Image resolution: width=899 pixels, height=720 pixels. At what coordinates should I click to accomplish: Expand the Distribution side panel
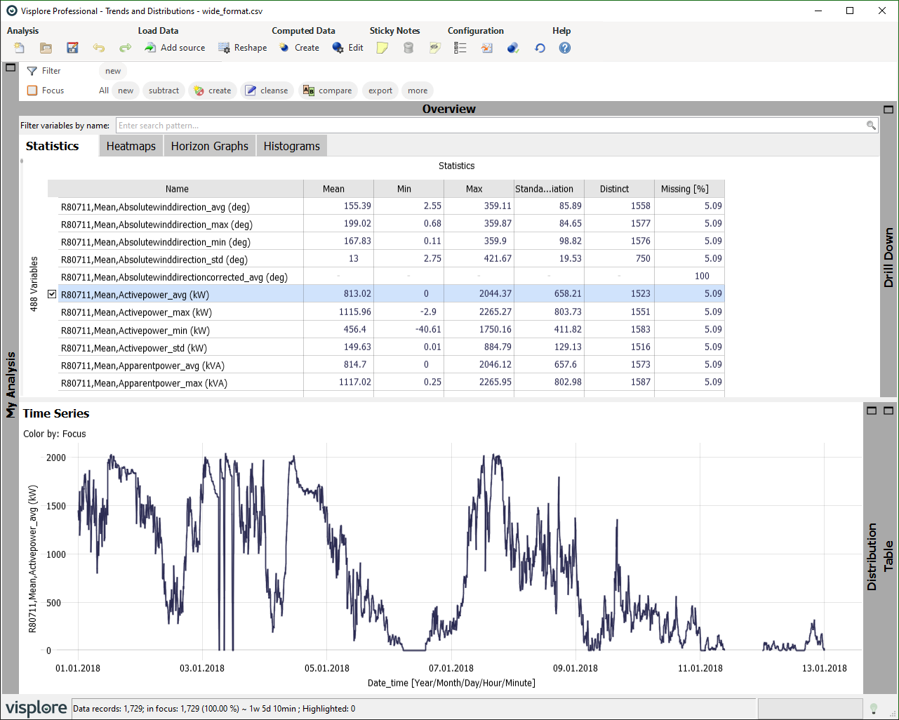coord(872,411)
